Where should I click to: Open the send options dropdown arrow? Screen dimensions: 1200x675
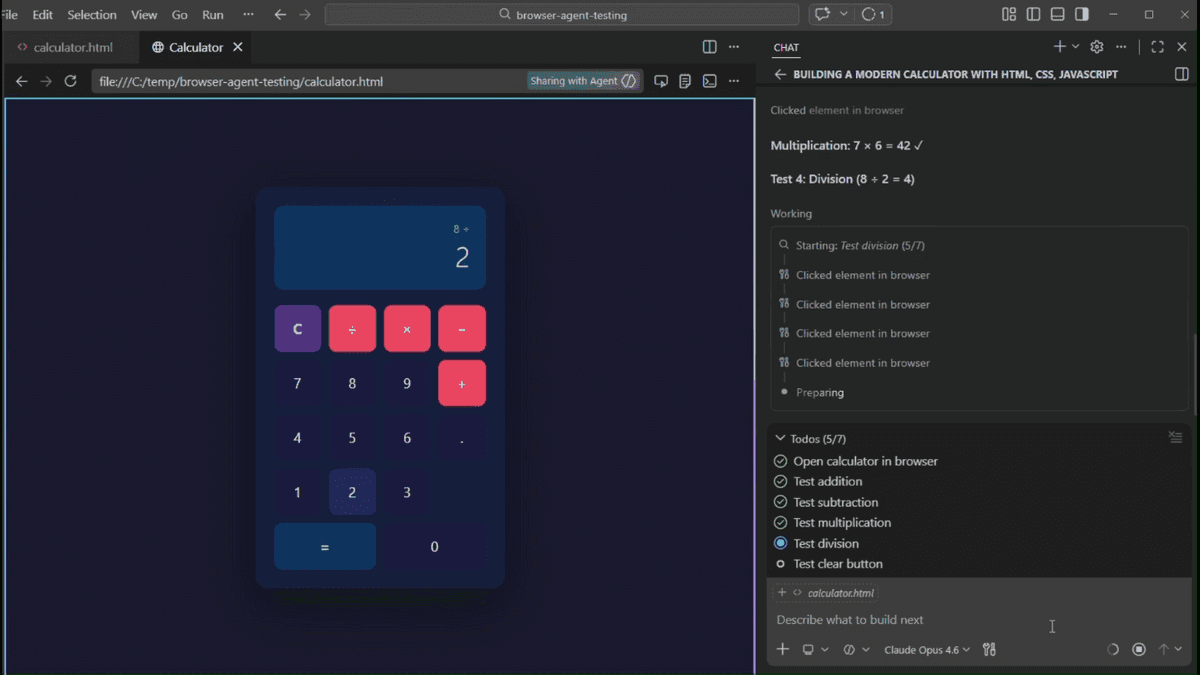point(1178,650)
